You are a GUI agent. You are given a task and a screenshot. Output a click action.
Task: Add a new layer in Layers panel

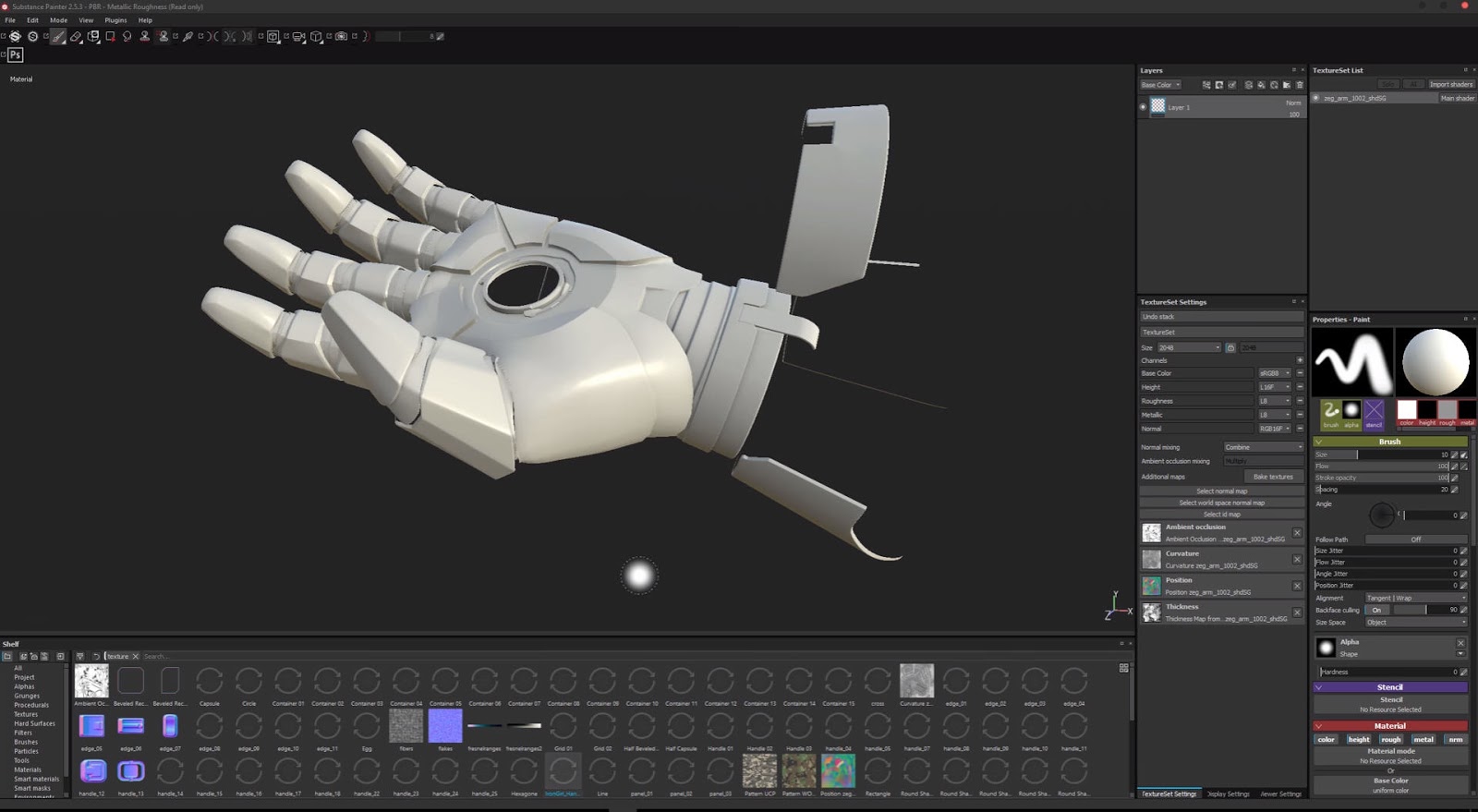point(1249,85)
